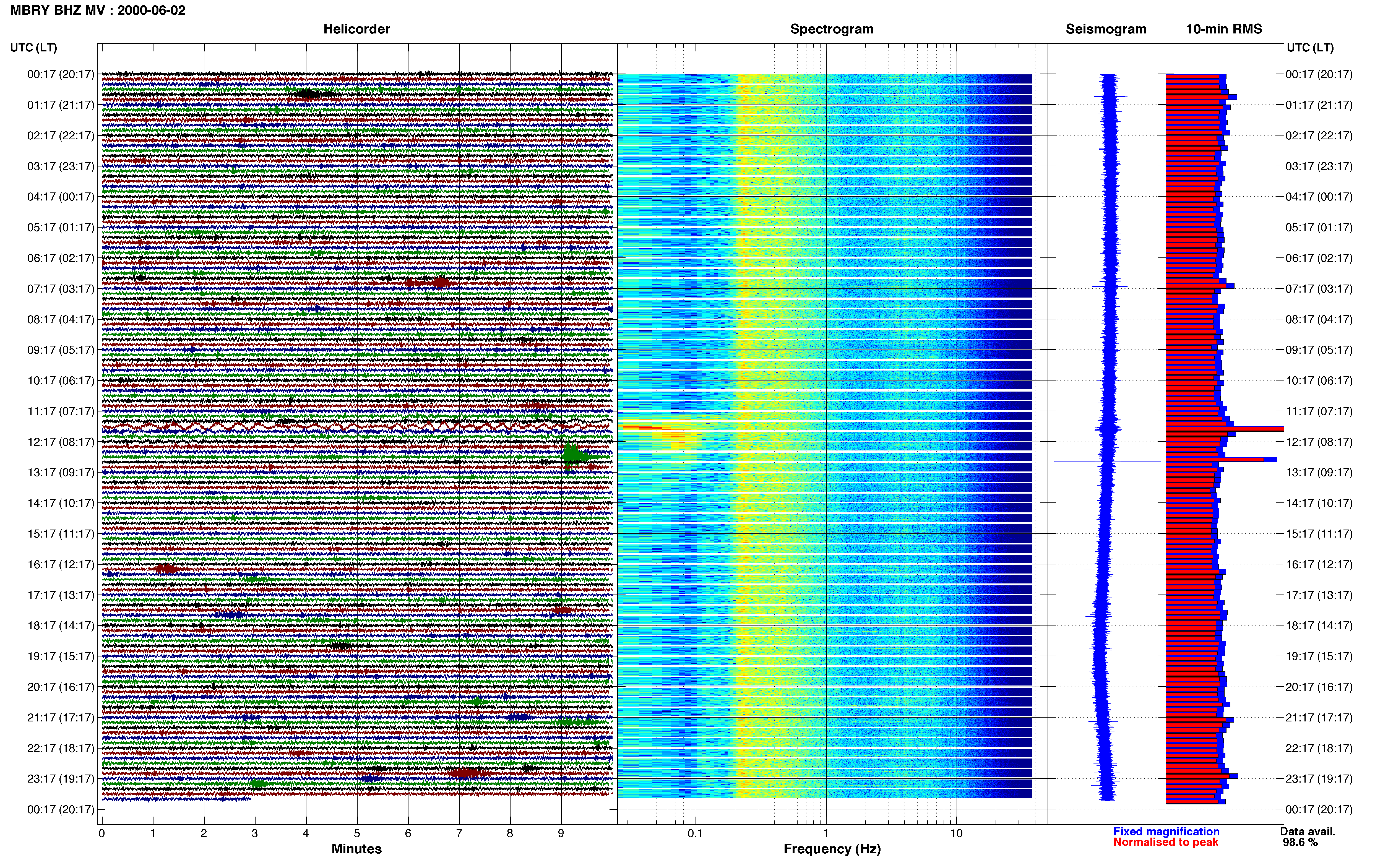Screen dimensions: 1388x868
Task: Click the minute 9 tick label on the helicorder axis
Action: (561, 833)
